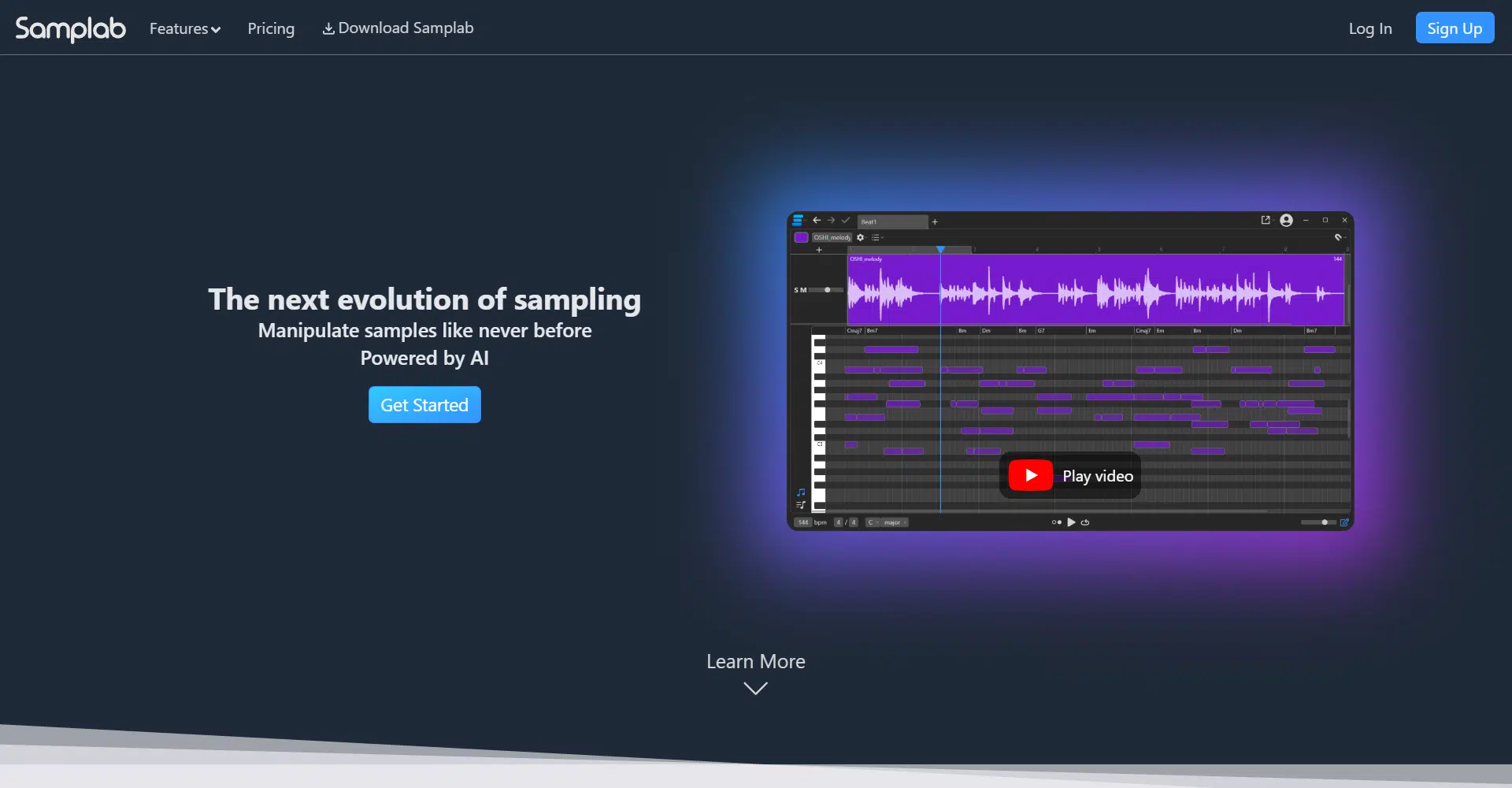Go to the Pricing page
The image size is (1512, 788).
click(271, 28)
